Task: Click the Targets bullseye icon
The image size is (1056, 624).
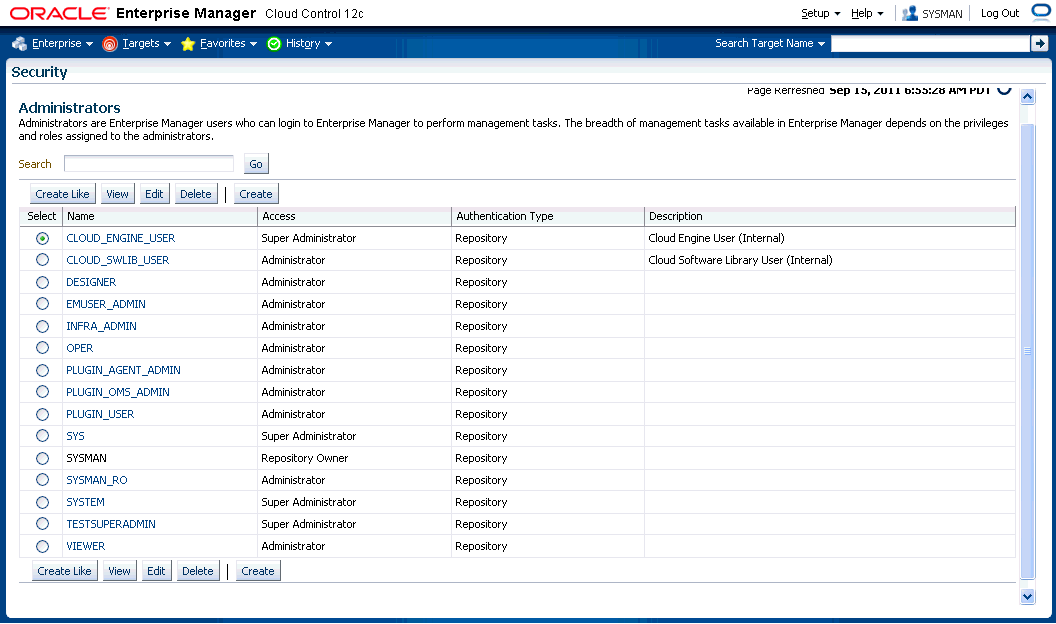Action: coord(110,44)
